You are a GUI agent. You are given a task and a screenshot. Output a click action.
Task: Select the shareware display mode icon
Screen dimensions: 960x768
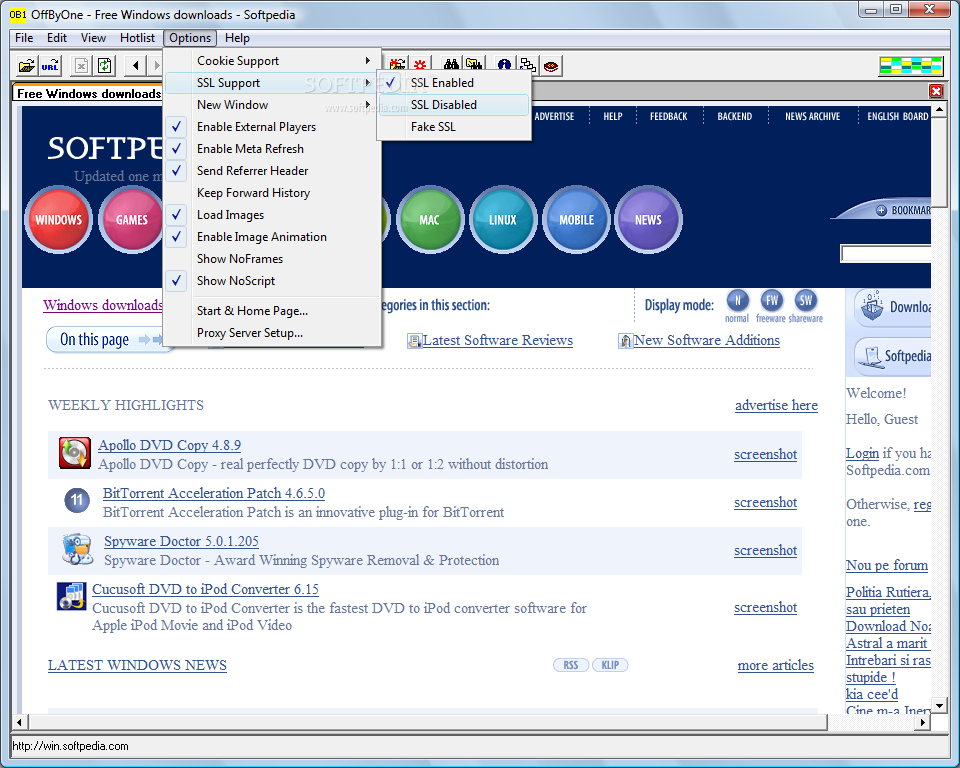[806, 301]
